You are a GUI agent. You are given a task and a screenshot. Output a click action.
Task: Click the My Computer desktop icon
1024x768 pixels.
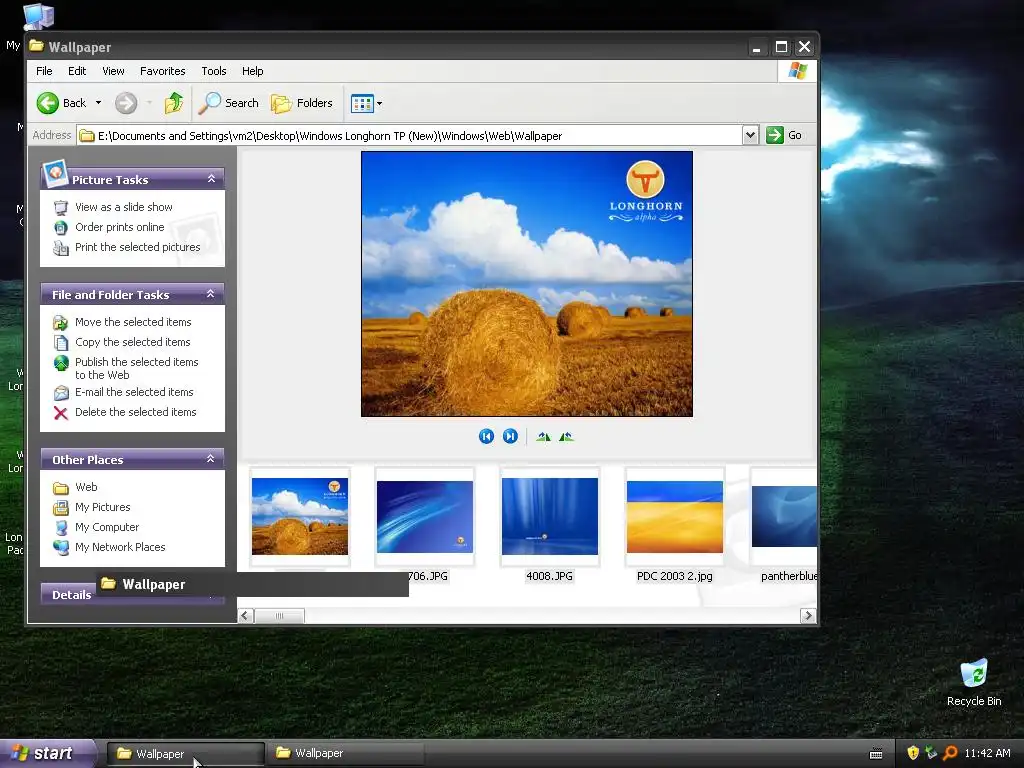[x=38, y=16]
